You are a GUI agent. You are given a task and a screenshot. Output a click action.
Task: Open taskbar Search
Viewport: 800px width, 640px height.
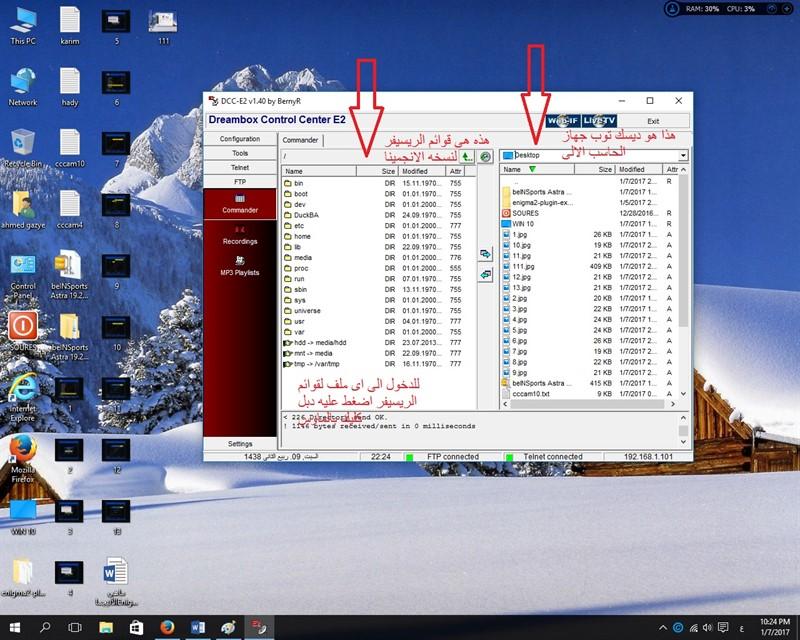coord(45,627)
